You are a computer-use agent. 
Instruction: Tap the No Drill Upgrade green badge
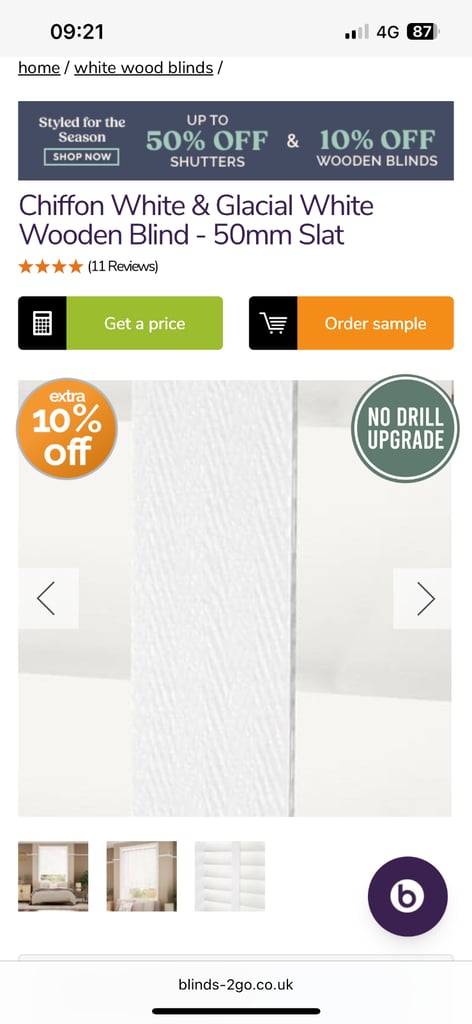[x=405, y=429]
